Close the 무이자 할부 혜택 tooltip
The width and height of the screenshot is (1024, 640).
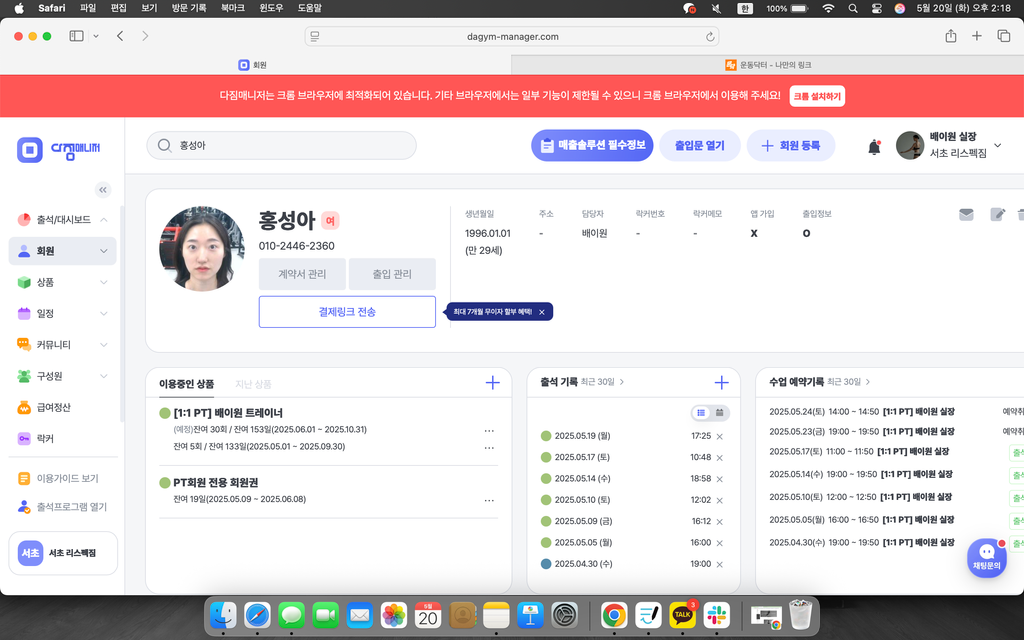541,312
